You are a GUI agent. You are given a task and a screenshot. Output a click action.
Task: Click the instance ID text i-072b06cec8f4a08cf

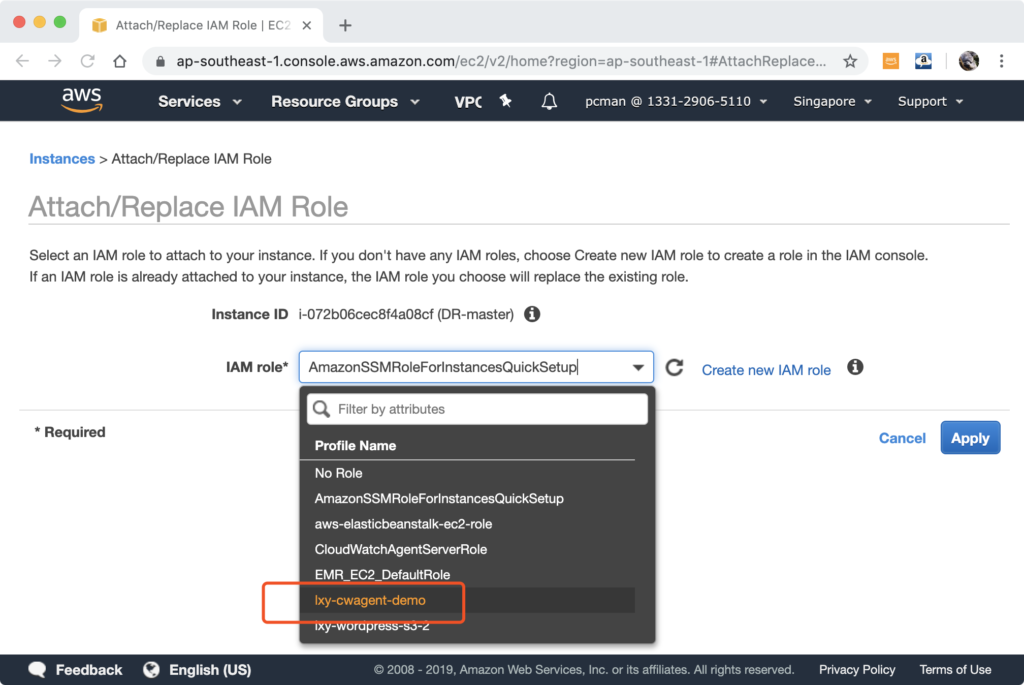366,314
